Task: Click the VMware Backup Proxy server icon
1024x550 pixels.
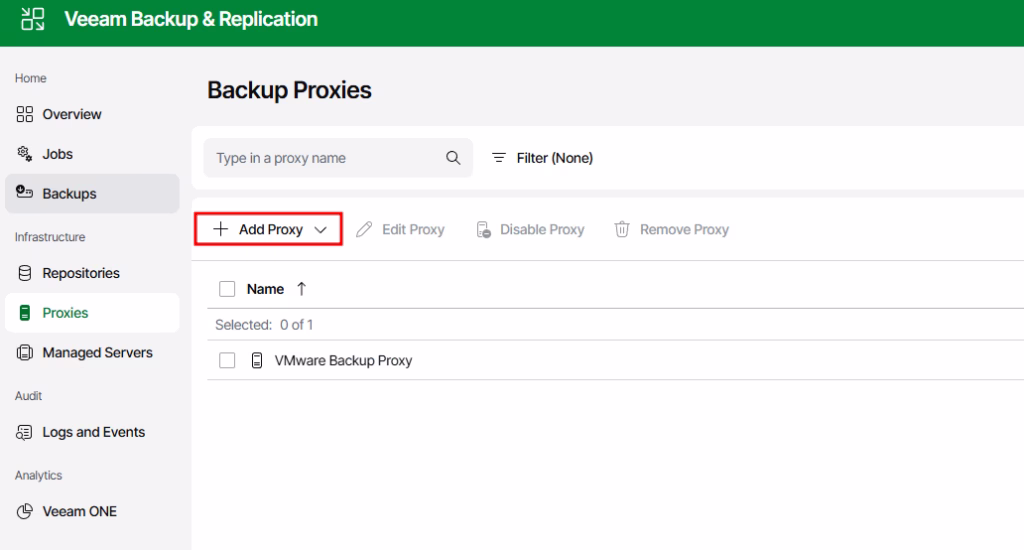Action: 257,361
